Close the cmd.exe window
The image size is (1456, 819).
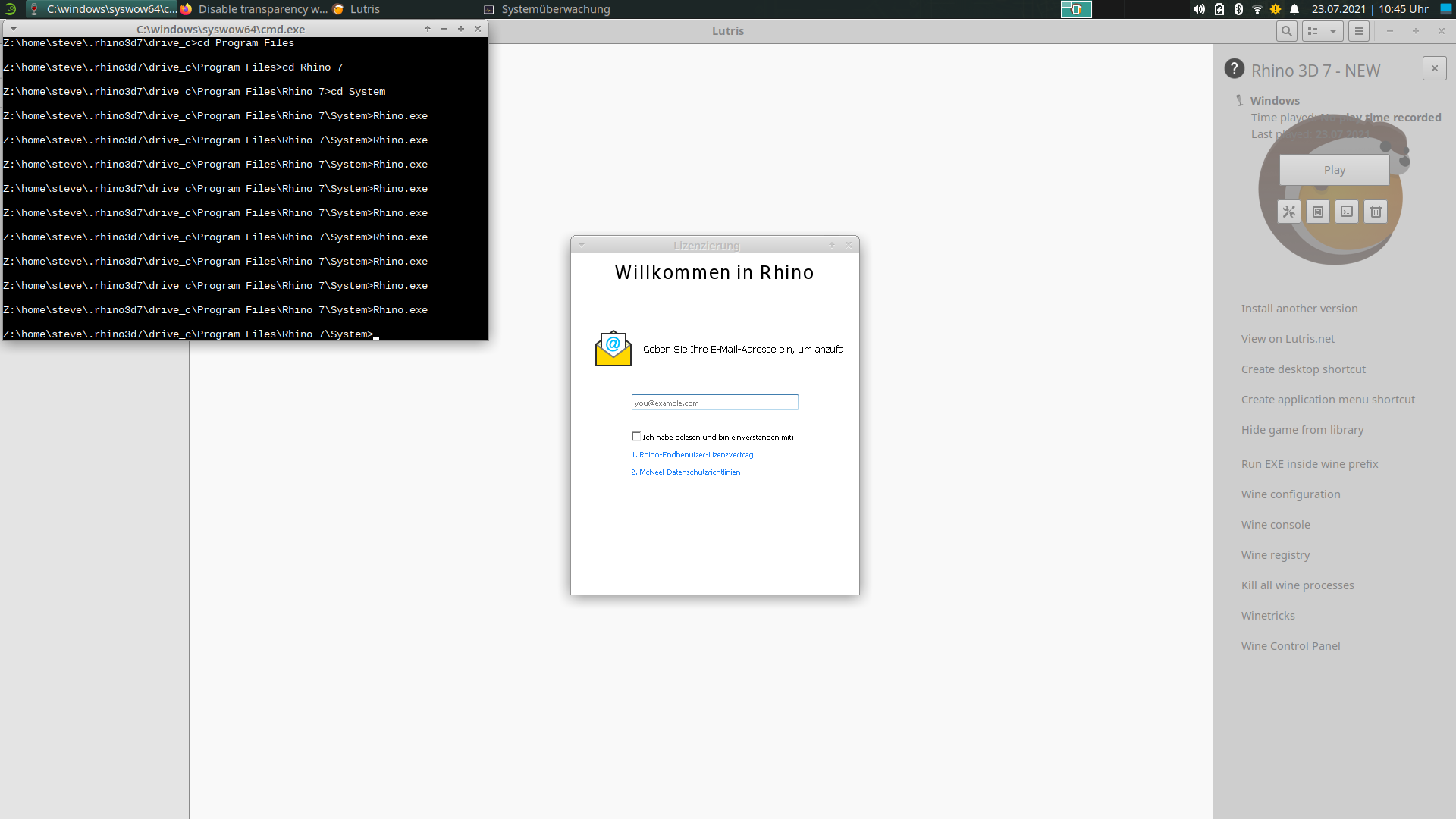coord(478,29)
